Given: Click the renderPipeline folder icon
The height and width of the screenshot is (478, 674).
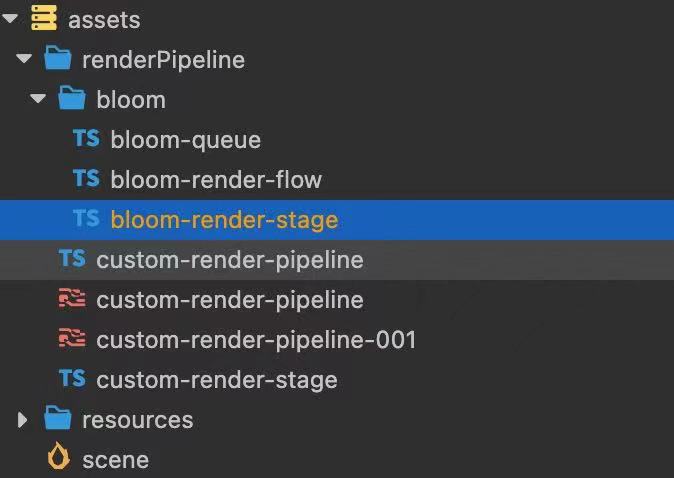Looking at the screenshot, I should (58, 59).
